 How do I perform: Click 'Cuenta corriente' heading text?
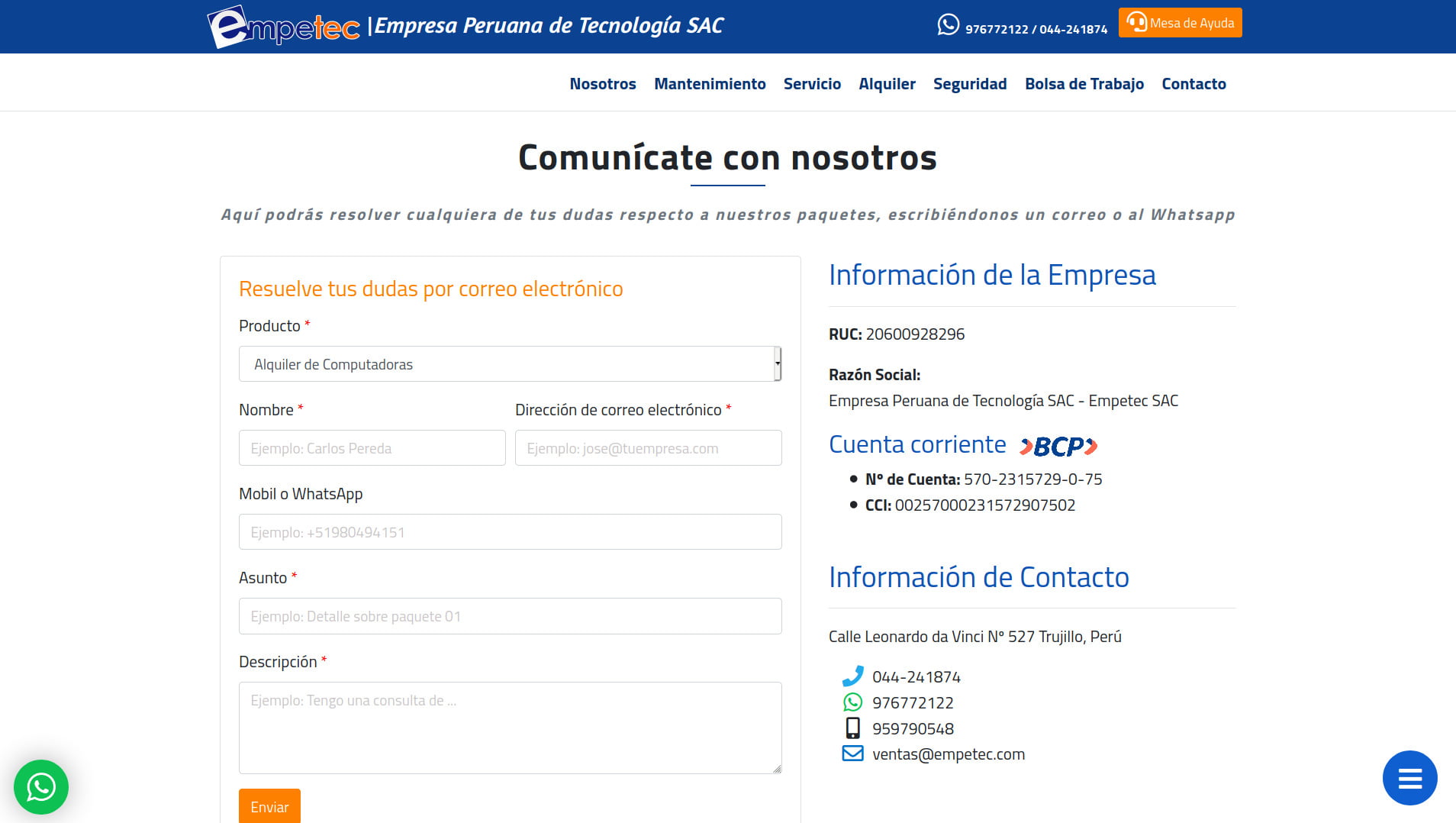click(917, 444)
